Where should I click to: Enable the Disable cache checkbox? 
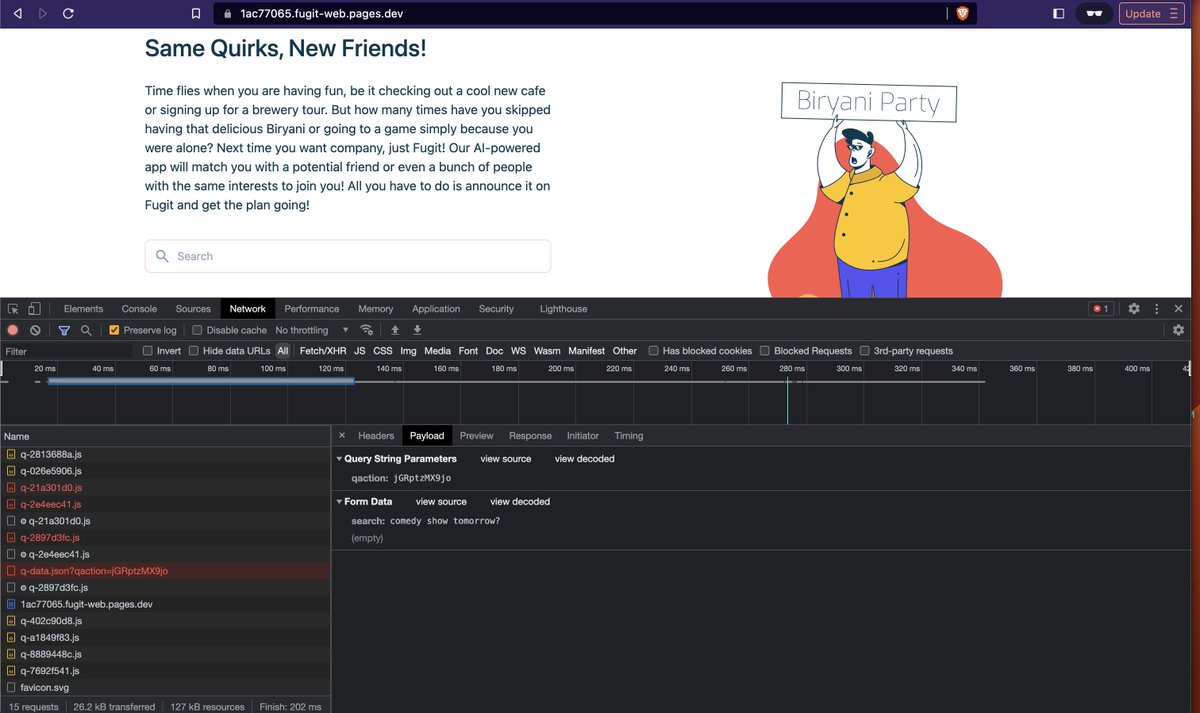tap(197, 330)
